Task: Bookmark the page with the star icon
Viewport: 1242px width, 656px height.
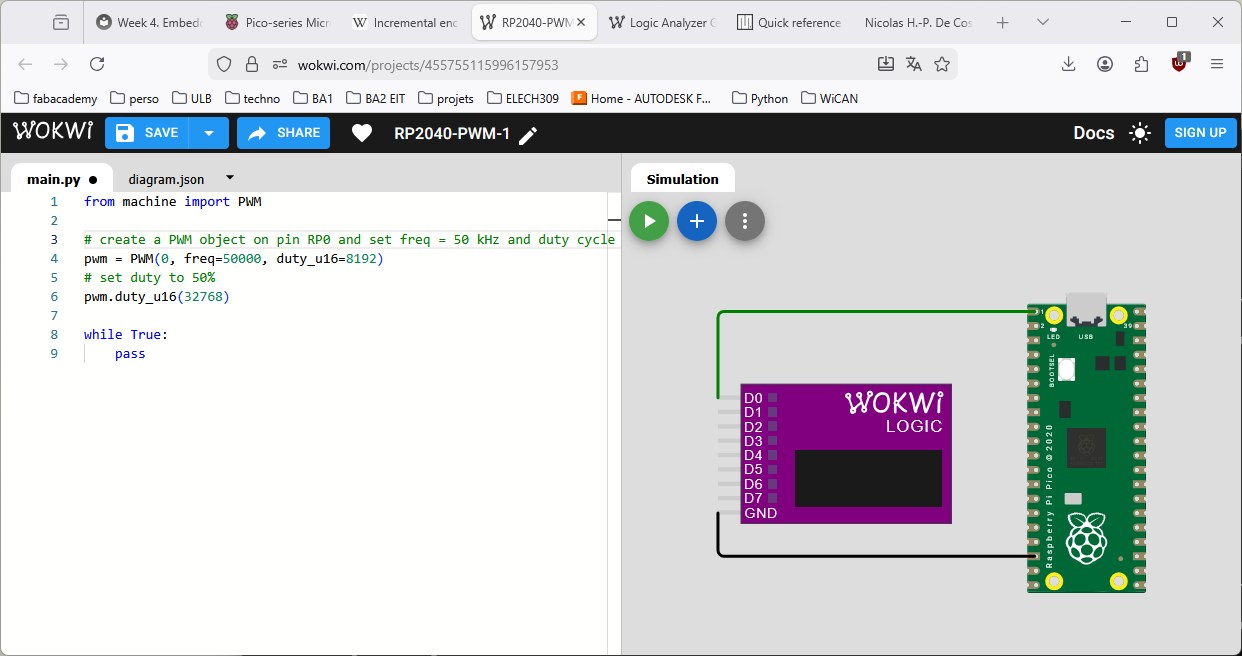Action: point(942,63)
